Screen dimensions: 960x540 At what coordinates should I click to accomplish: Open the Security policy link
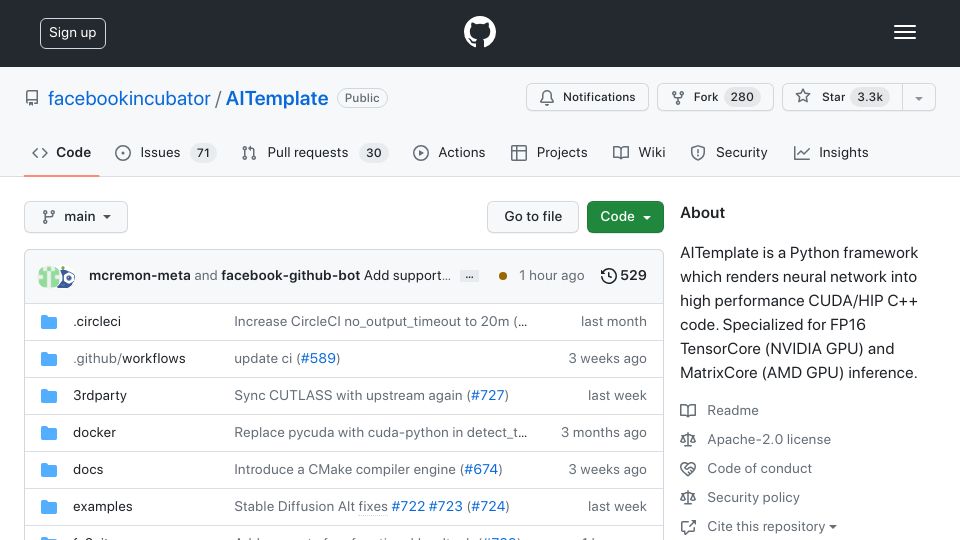coord(753,498)
